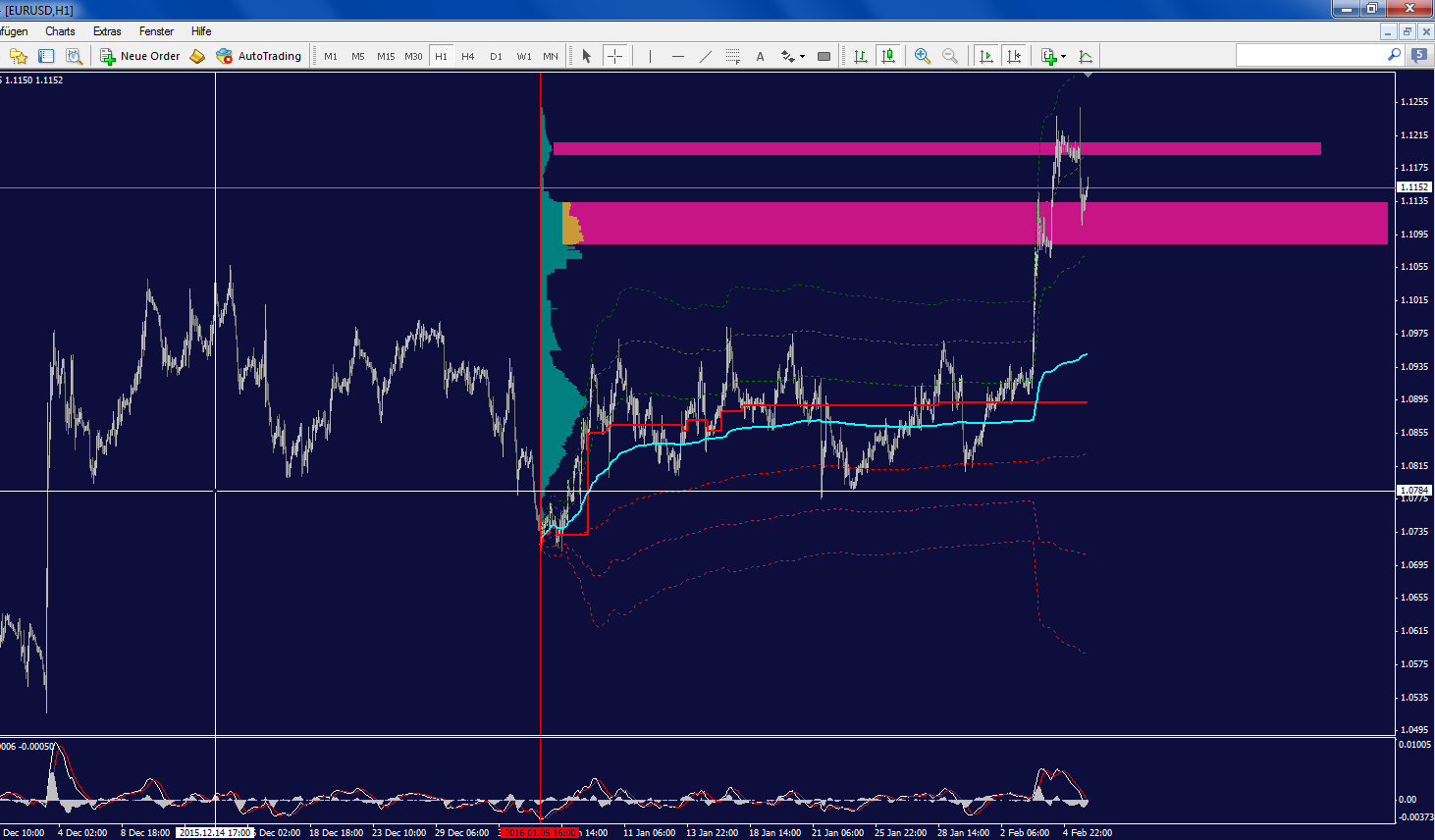This screenshot has height=840, width=1435.
Task: Select the Trendline drawing tool
Action: pyautogui.click(x=705, y=56)
